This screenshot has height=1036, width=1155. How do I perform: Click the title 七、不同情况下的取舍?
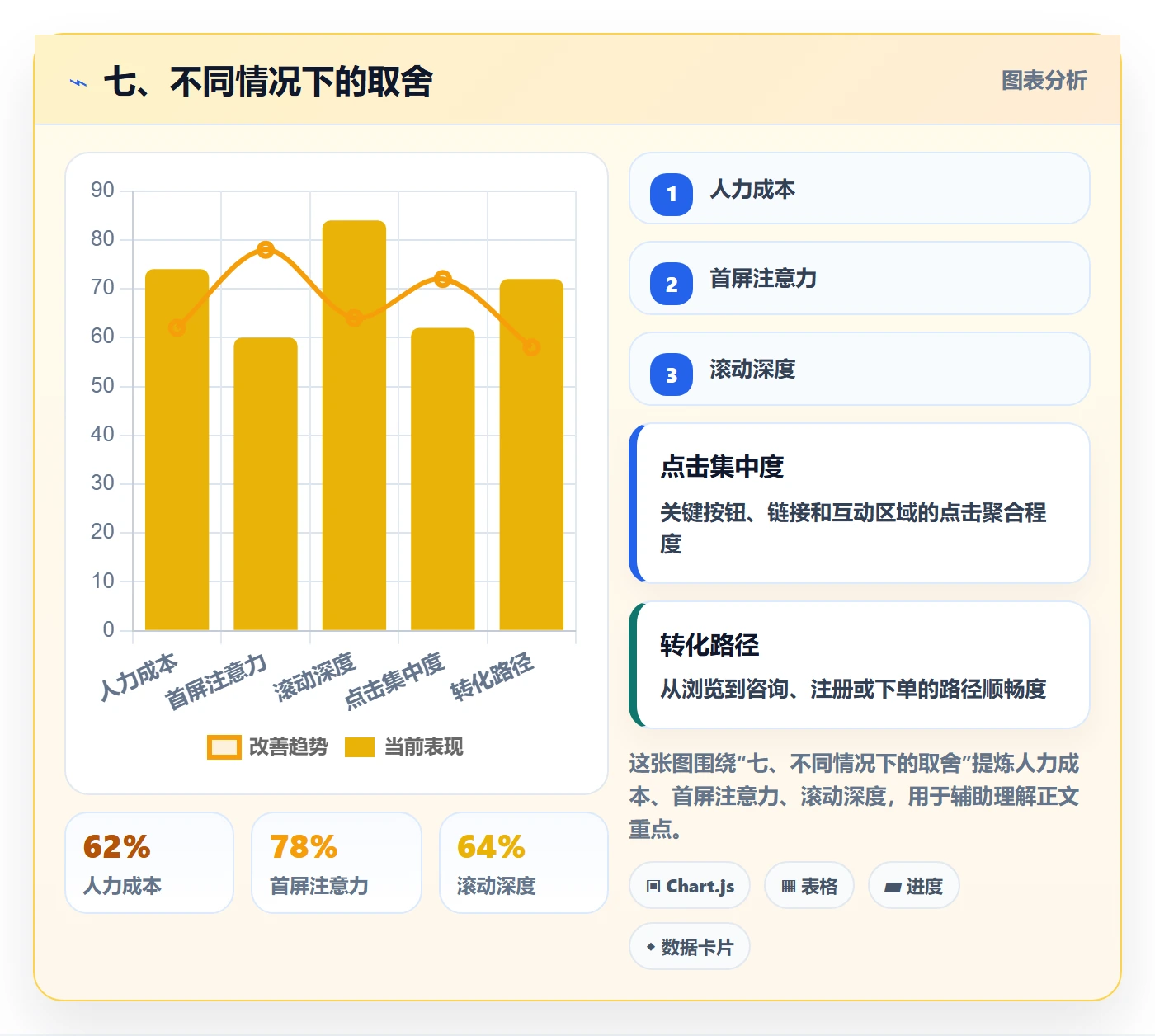click(268, 82)
